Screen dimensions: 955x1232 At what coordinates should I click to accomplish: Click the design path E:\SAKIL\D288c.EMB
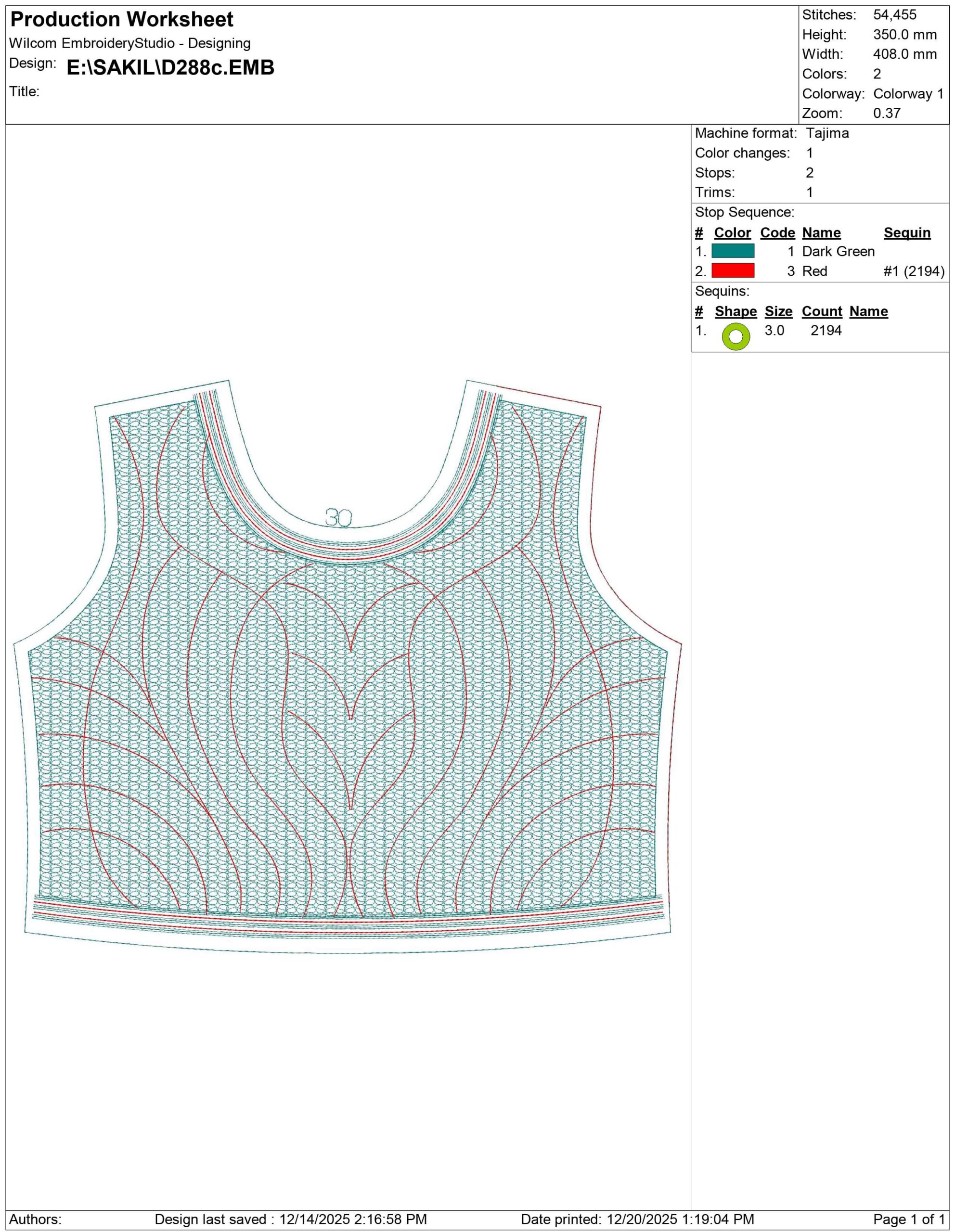click(170, 68)
